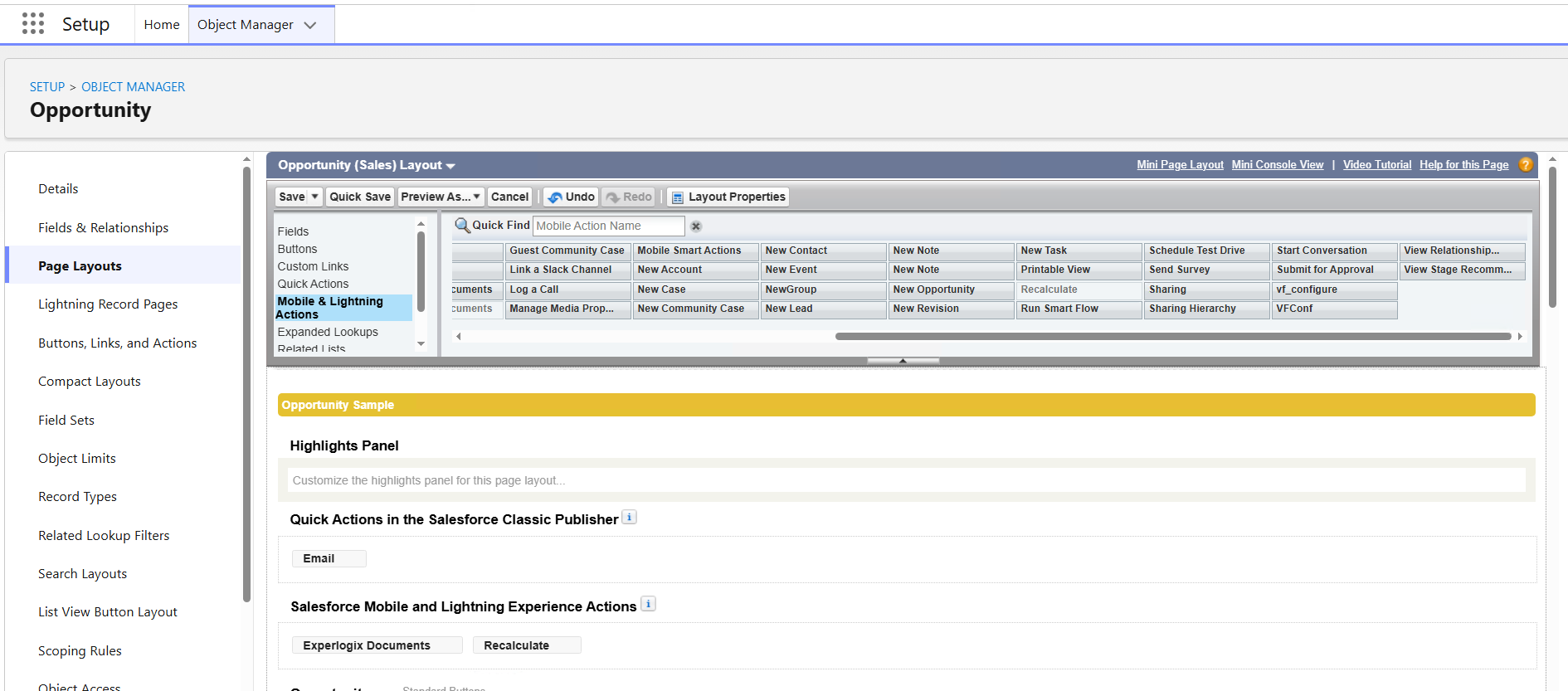Collapse the palette using the bottom handle arrow
This screenshot has height=691, width=1568.
tap(903, 361)
